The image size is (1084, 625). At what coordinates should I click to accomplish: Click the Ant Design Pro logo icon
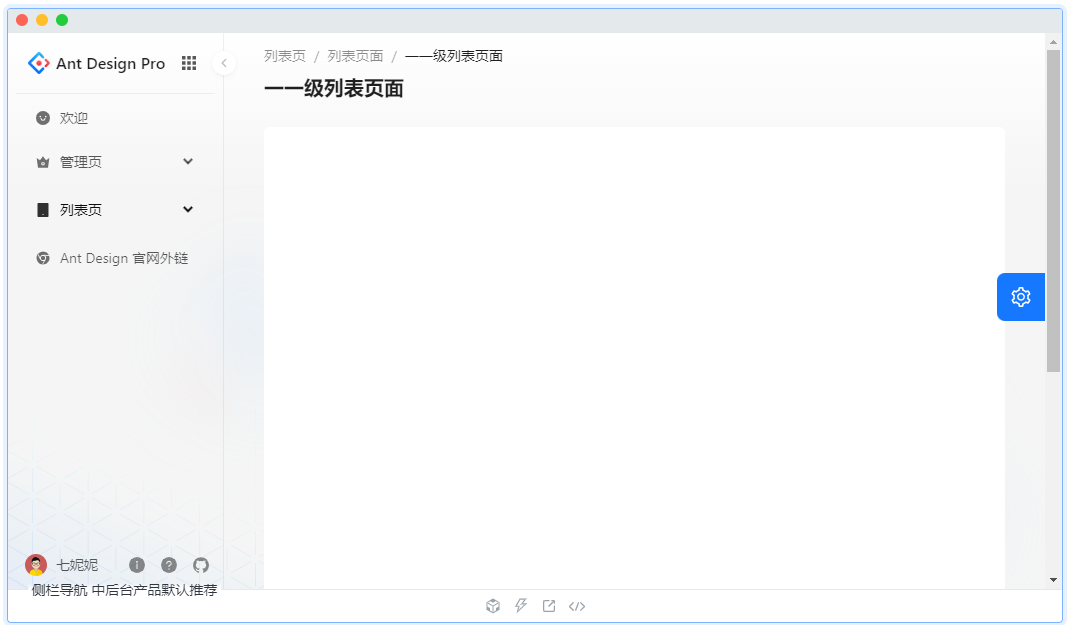[x=39, y=63]
